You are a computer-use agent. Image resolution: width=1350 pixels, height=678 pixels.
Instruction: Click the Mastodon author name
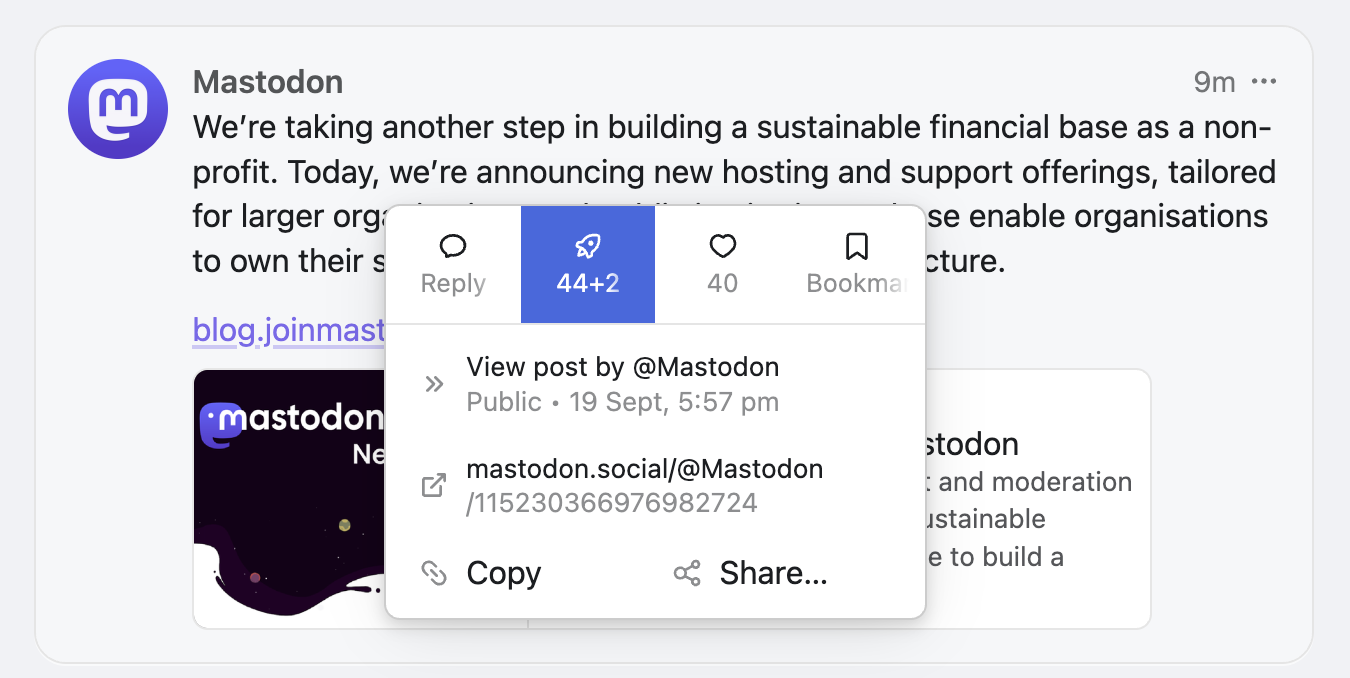pos(268,82)
